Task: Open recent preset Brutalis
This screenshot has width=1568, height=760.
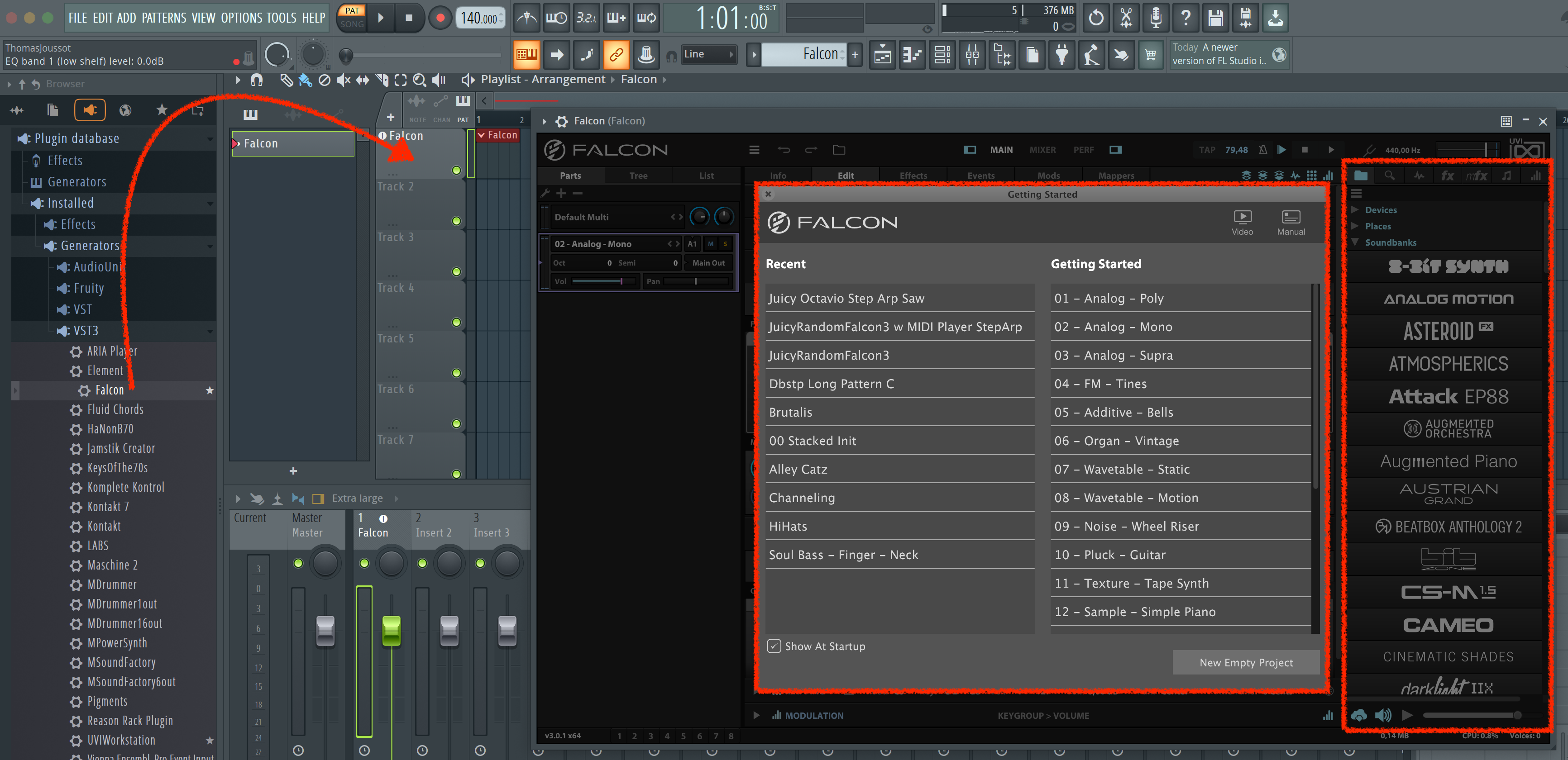Action: click(899, 412)
